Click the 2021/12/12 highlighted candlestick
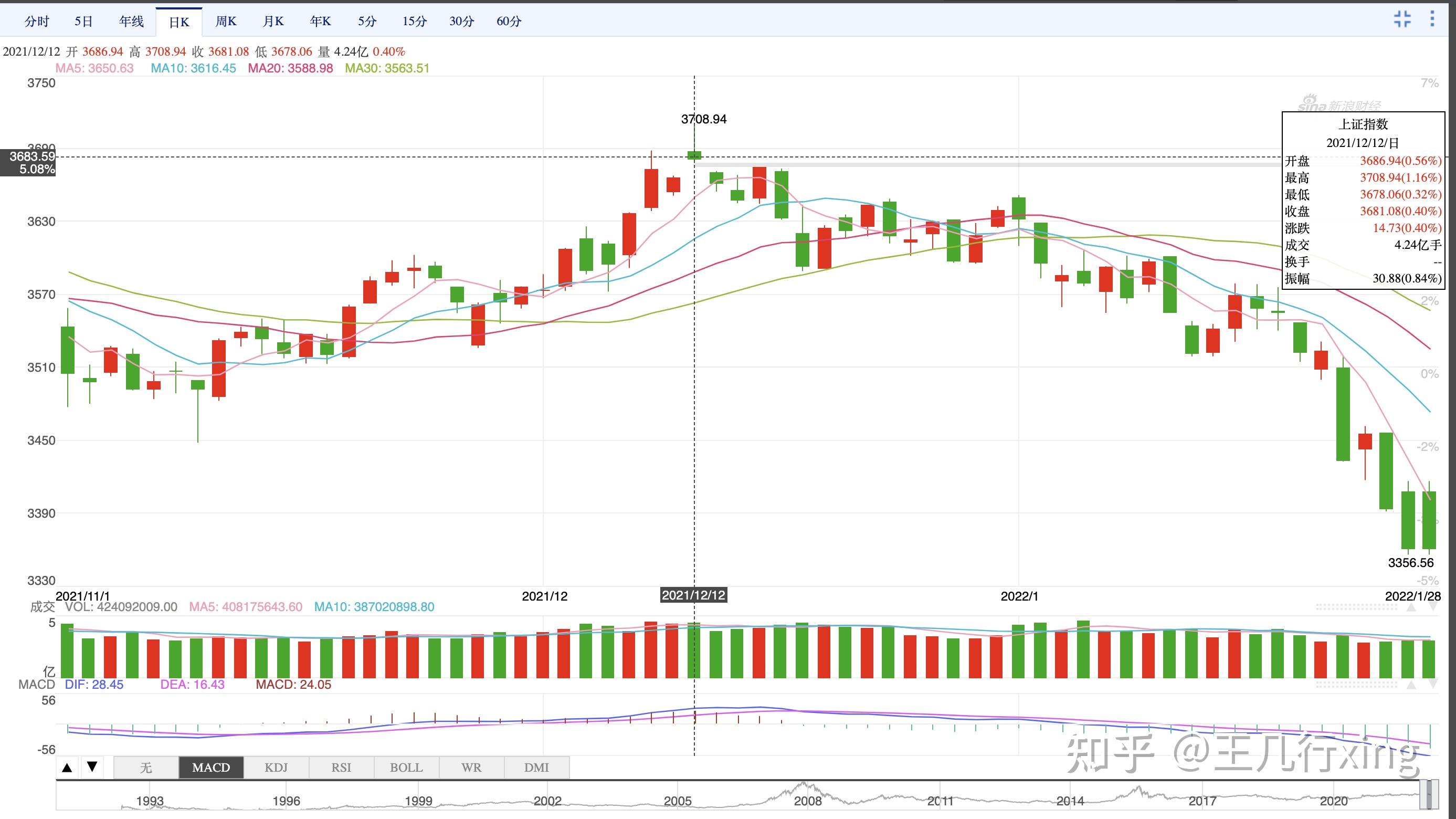This screenshot has width=1456, height=819. [x=694, y=155]
